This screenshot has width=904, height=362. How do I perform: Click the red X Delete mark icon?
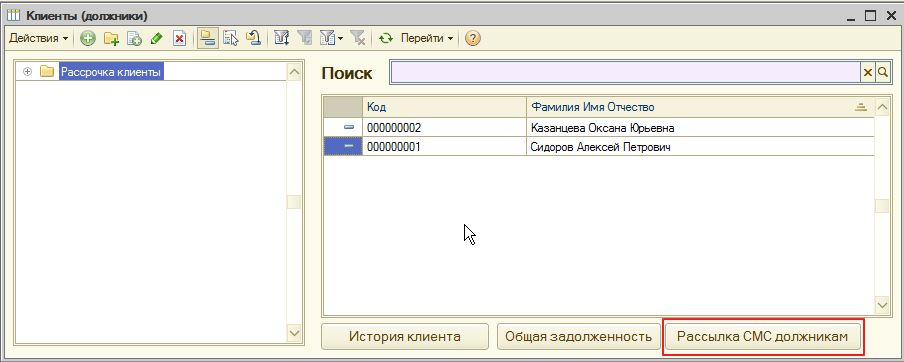tap(179, 39)
